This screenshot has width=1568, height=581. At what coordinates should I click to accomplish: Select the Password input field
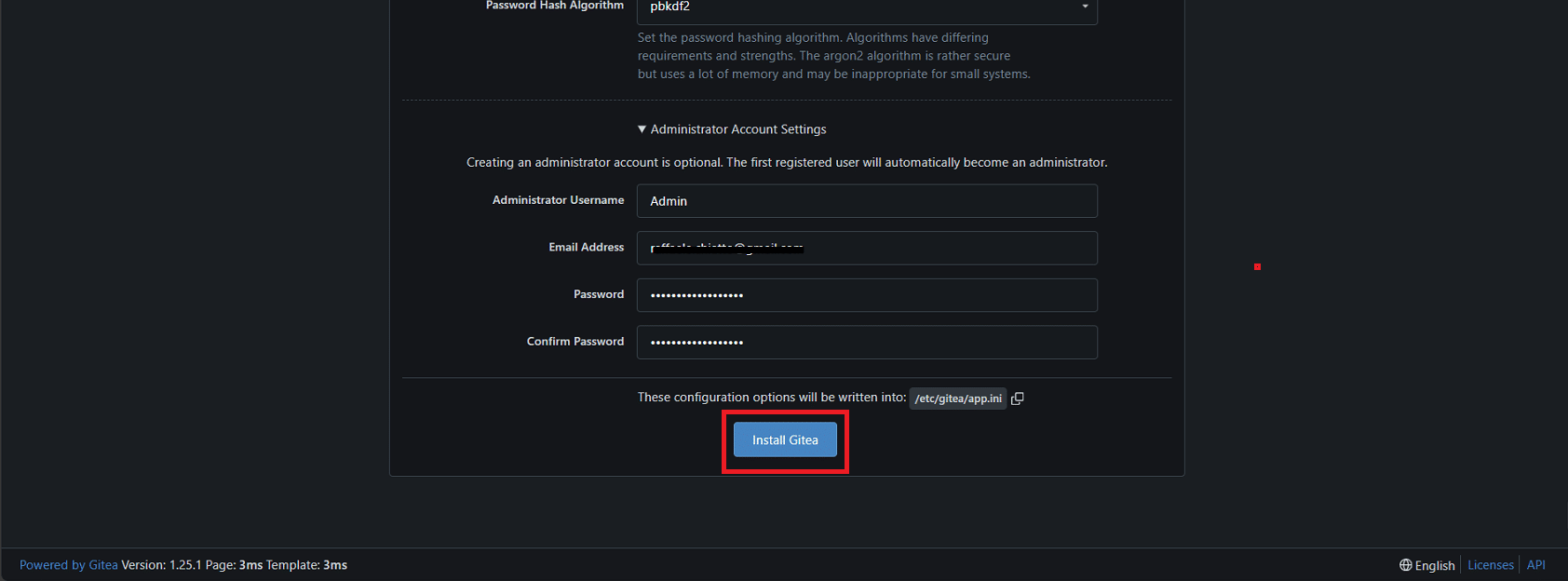(866, 295)
